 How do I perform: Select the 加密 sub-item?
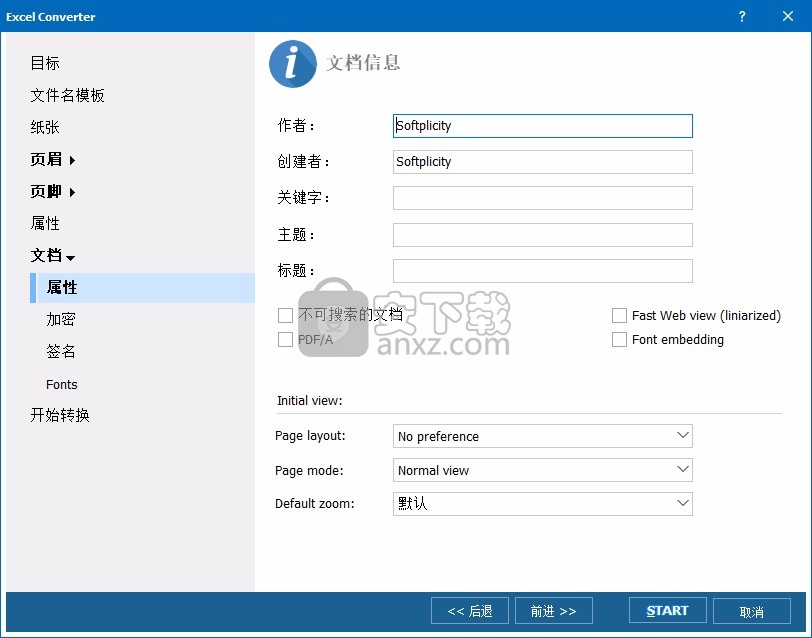pos(61,320)
